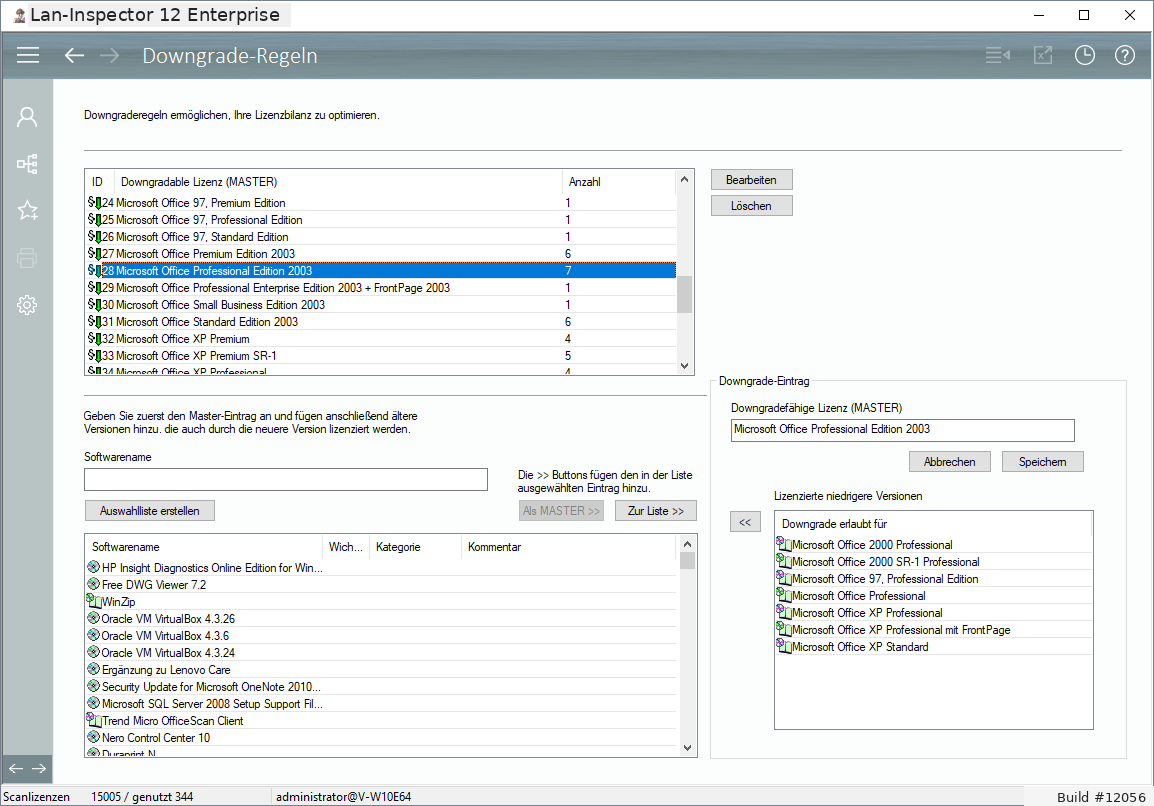The height and width of the screenshot is (806, 1154).
Task: Click the sidebar bottom left arrow
Action: pos(15,768)
